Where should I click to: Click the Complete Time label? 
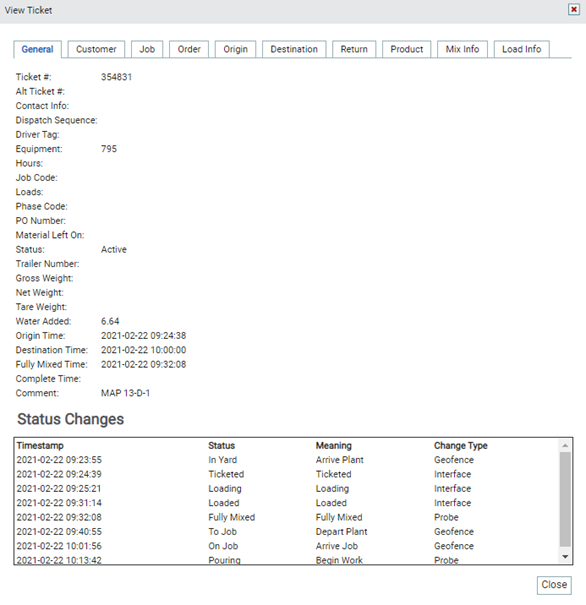(x=48, y=379)
